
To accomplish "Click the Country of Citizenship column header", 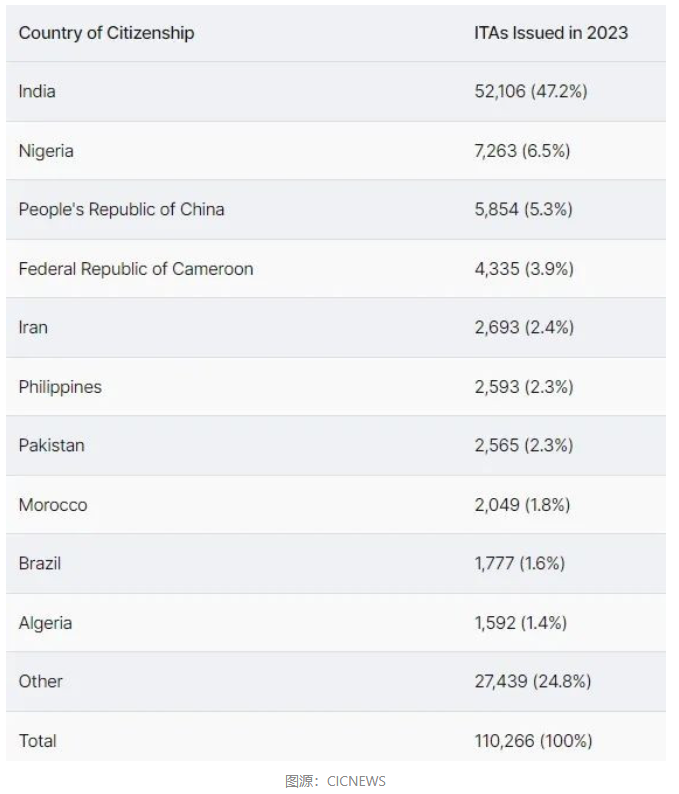I will (106, 33).
